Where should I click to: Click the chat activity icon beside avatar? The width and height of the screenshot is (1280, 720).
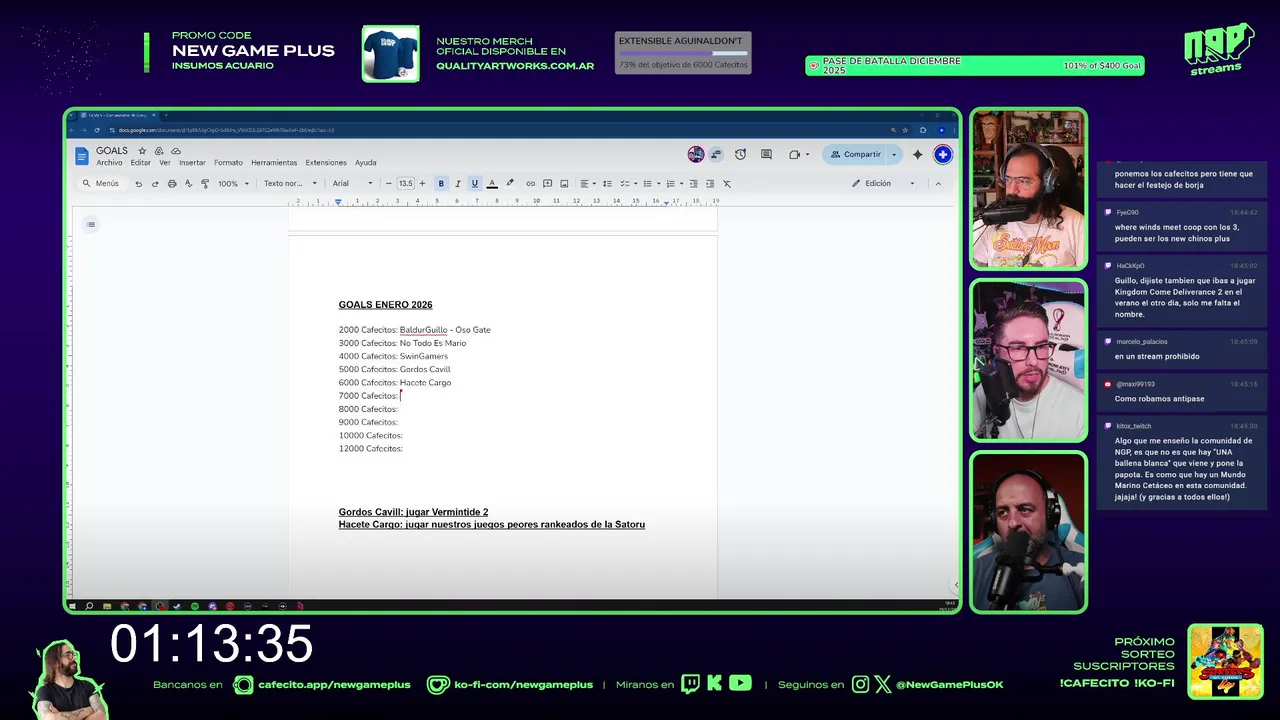click(716, 154)
